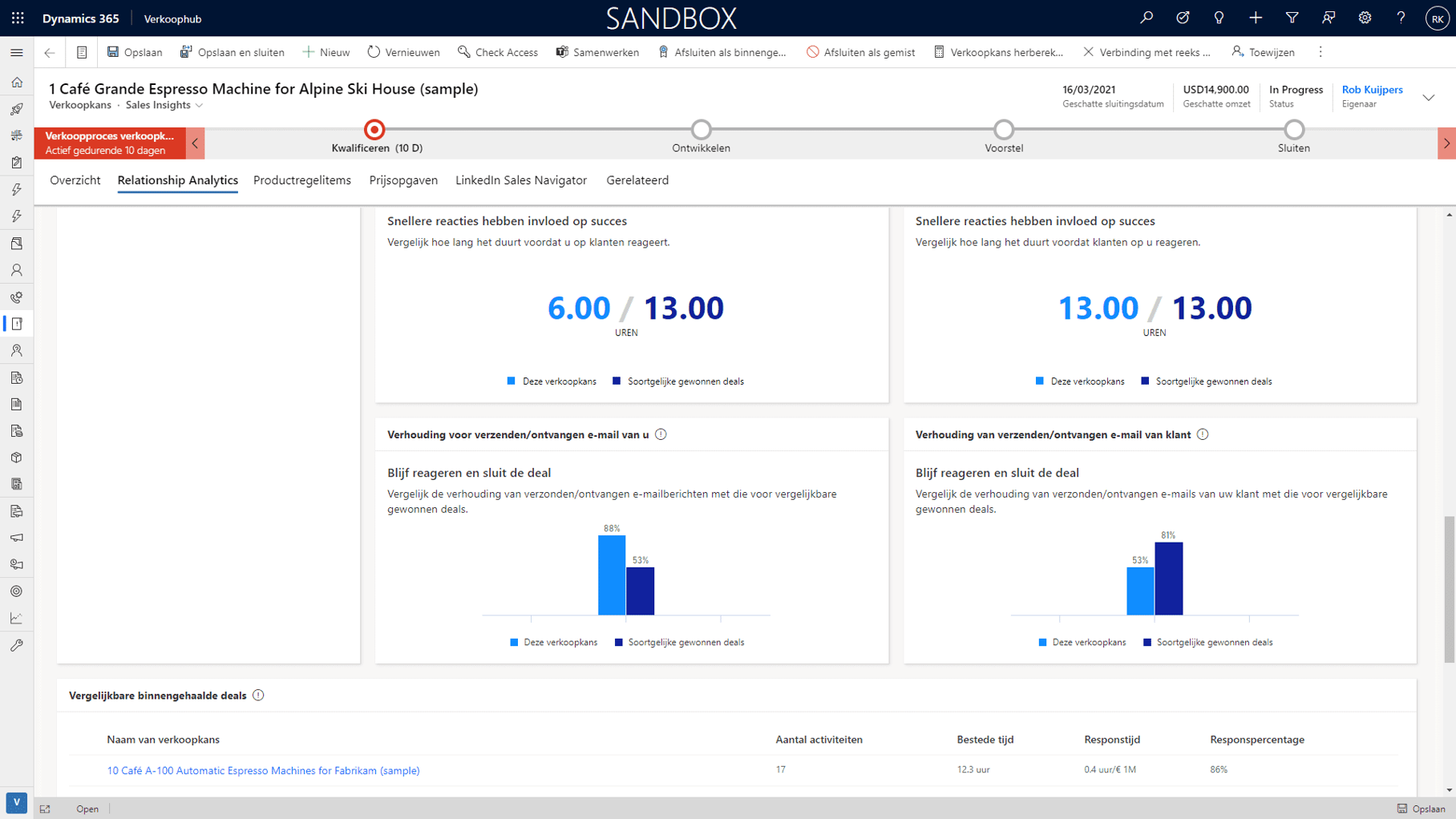Go to Home in the sidebar
Viewport: 1456px width, 819px height.
(x=17, y=83)
